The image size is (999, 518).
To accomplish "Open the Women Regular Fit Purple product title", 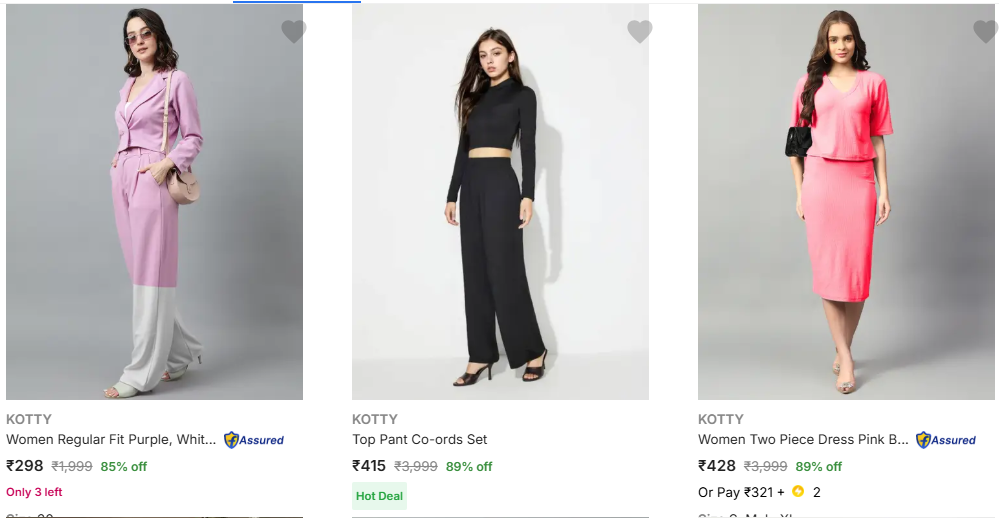I will click(111, 440).
